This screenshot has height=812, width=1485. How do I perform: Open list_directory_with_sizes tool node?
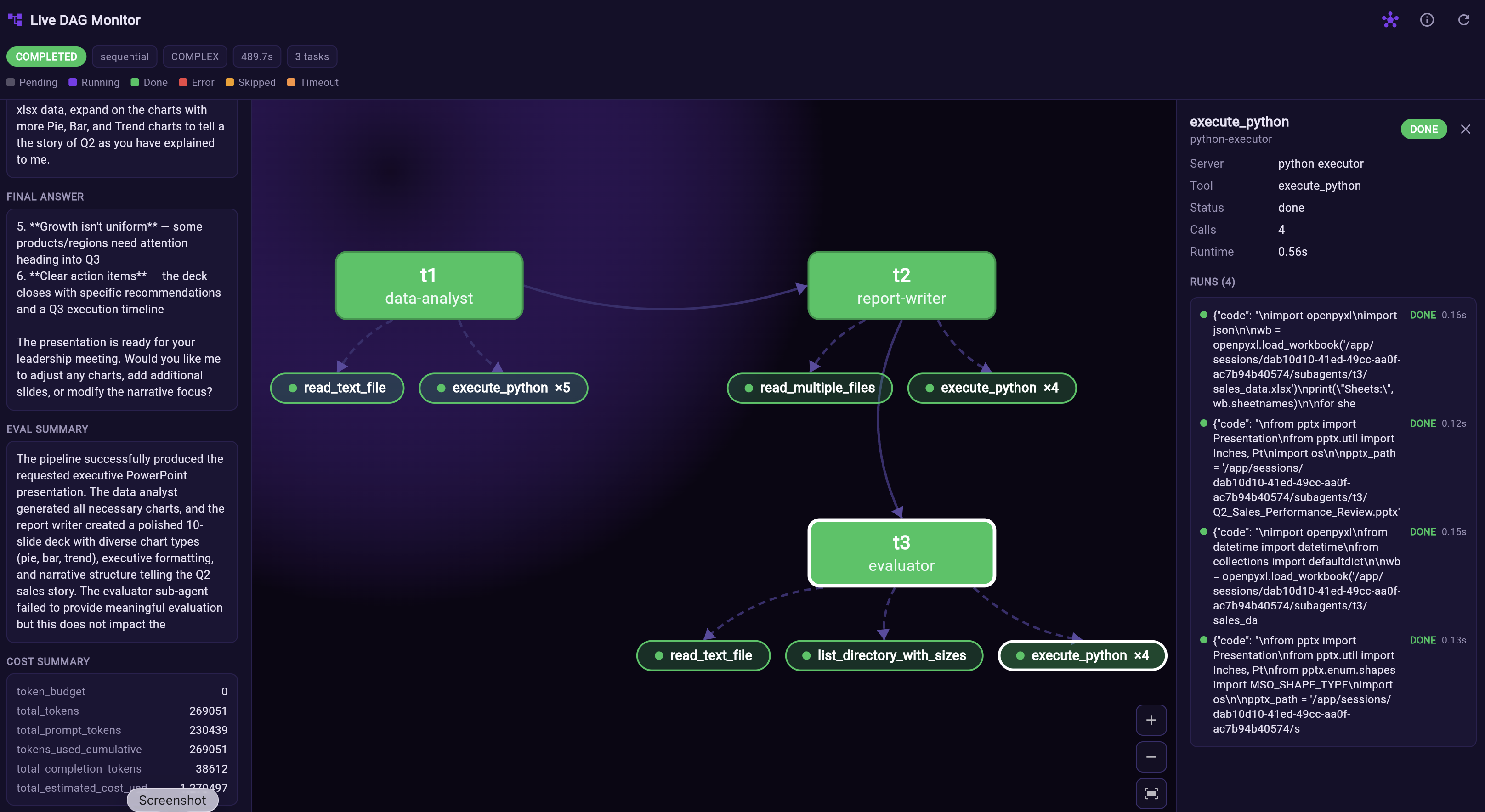[x=884, y=655]
